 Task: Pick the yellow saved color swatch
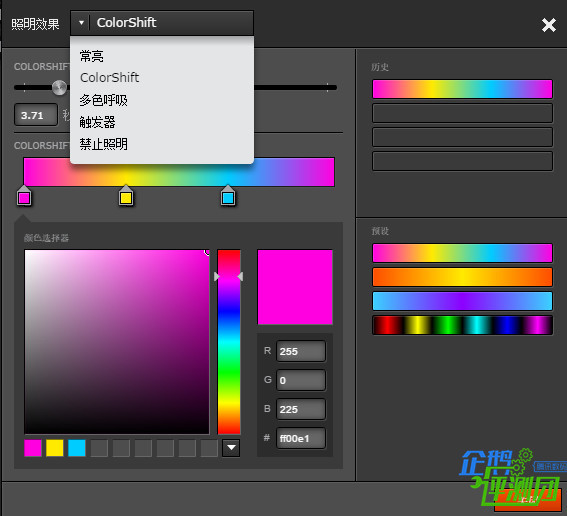55,448
